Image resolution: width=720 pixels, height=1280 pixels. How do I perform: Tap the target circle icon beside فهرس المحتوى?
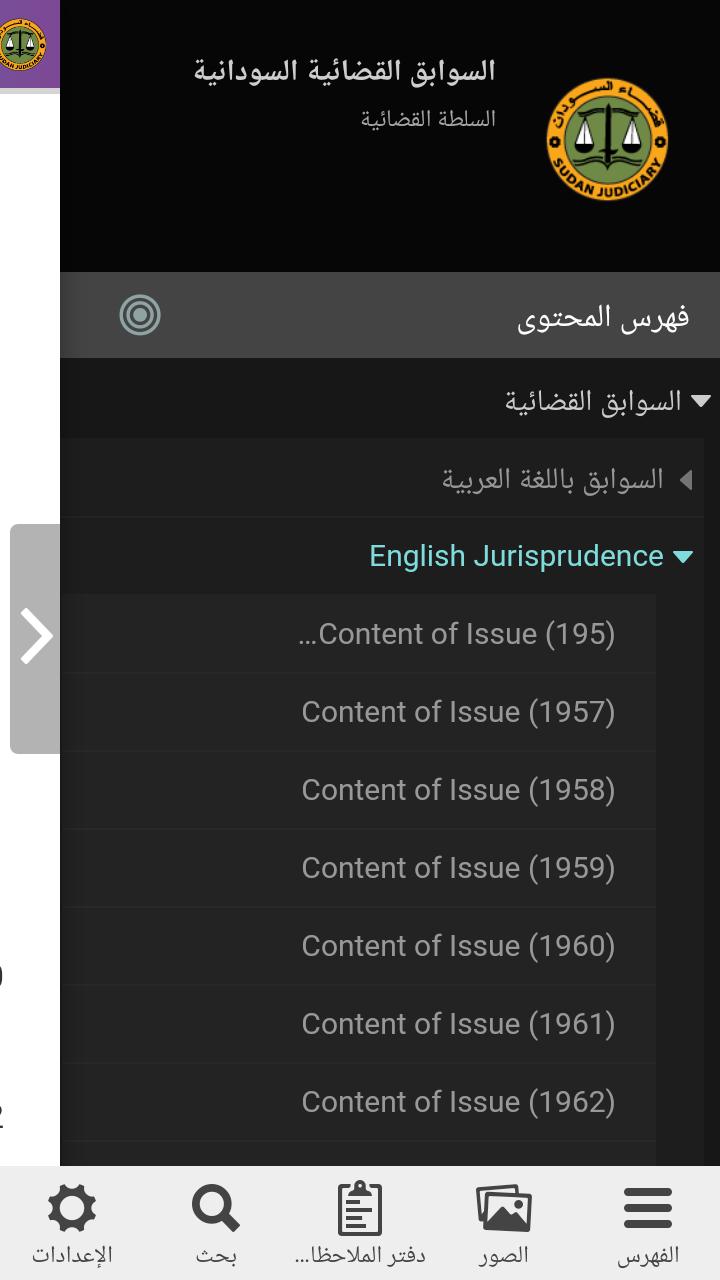[x=140, y=315]
